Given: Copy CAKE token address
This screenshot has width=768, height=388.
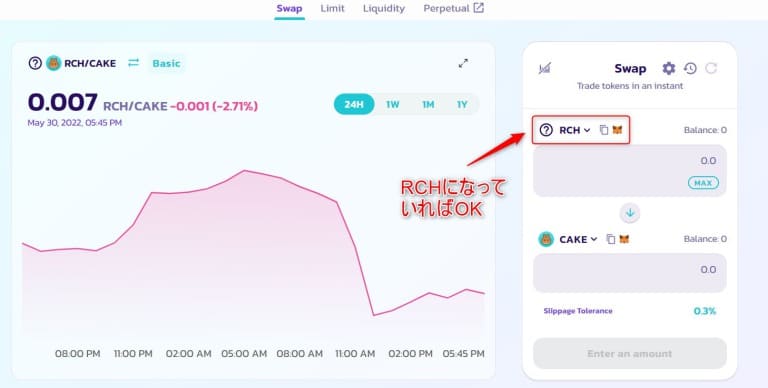Looking at the screenshot, I should (x=611, y=239).
